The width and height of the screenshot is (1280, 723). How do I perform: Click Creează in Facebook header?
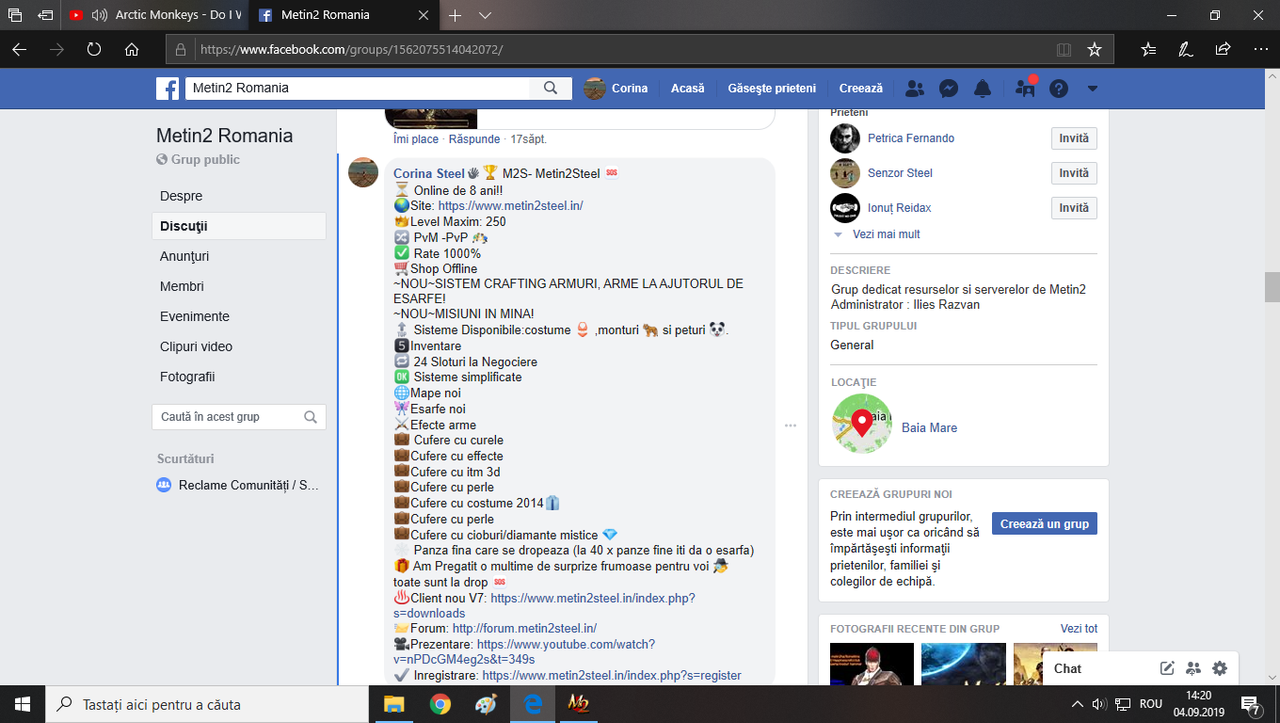[861, 88]
